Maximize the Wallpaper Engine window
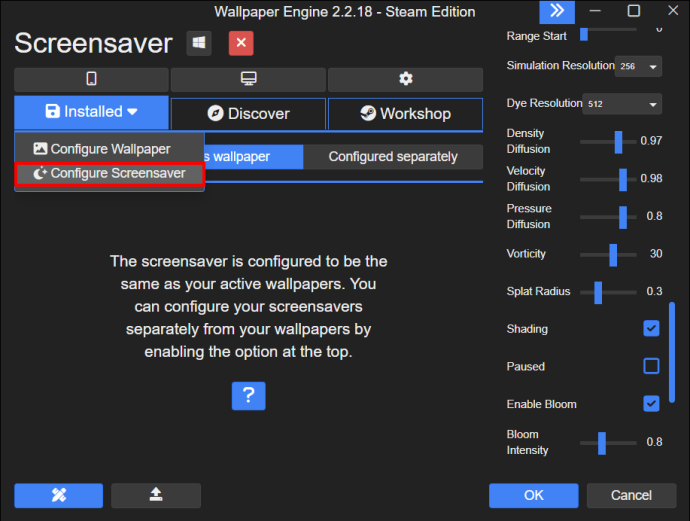 634,11
